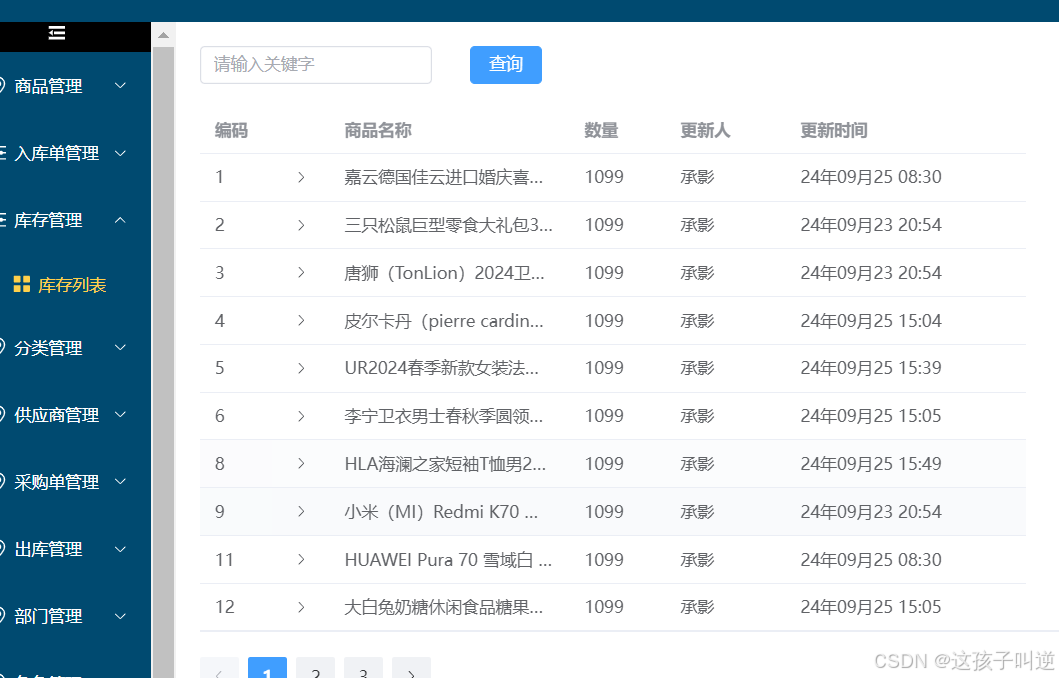Image resolution: width=1059 pixels, height=678 pixels.
Task: Go to pagination page 2
Action: tap(315, 669)
